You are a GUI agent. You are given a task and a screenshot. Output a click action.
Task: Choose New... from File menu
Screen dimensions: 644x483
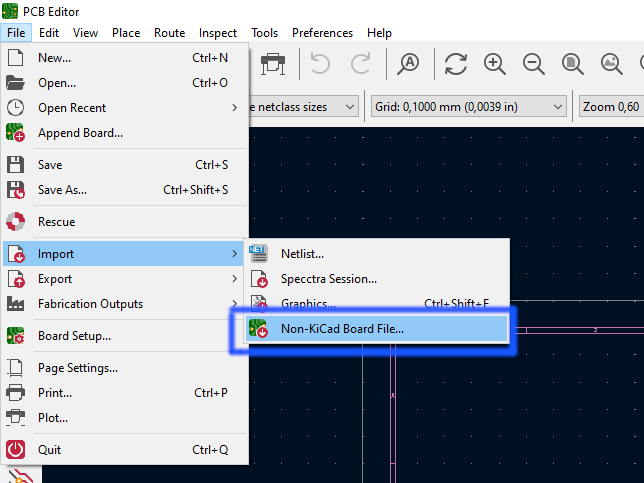point(124,58)
